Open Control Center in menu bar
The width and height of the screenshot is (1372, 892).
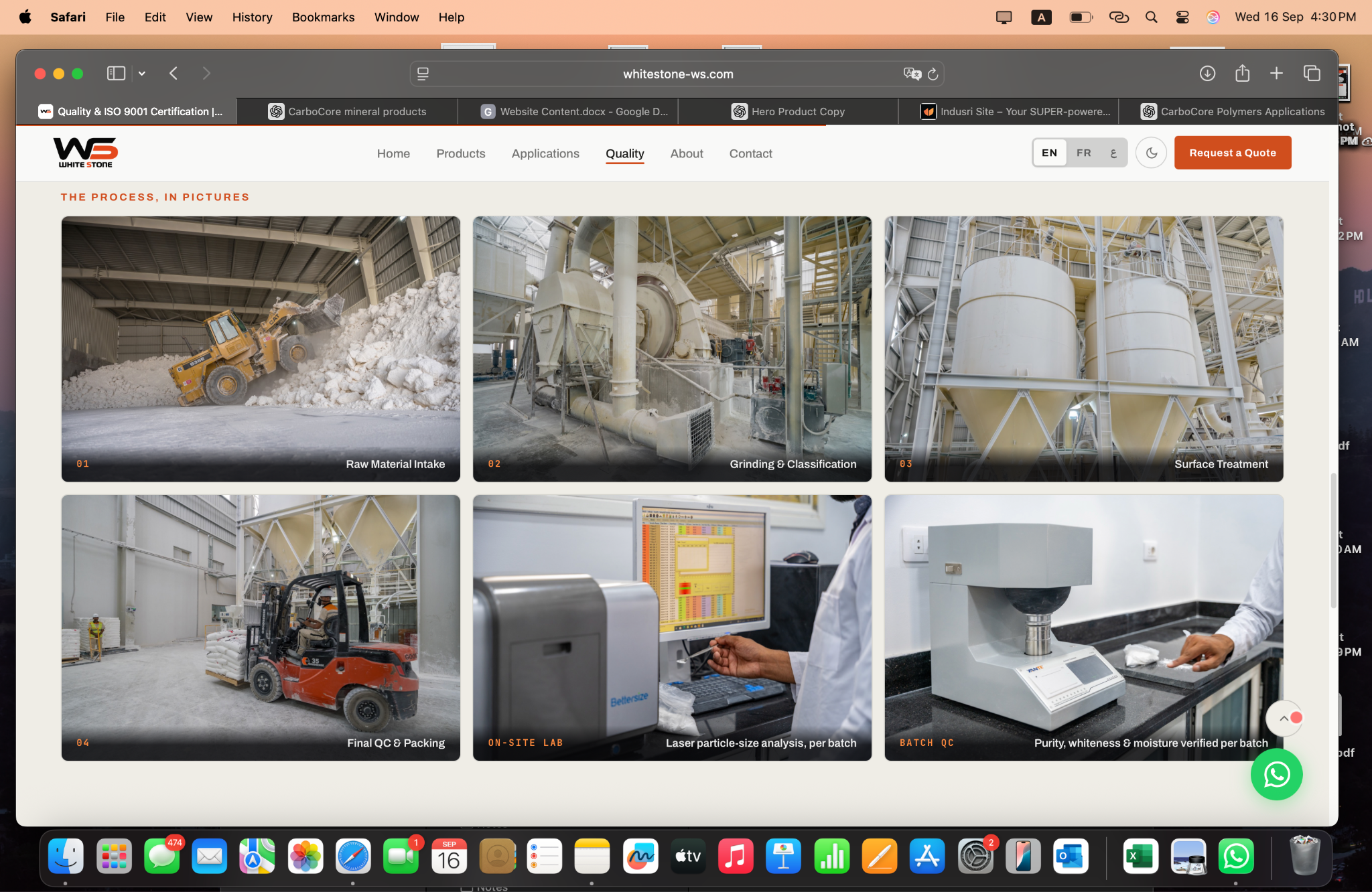pyautogui.click(x=1182, y=17)
